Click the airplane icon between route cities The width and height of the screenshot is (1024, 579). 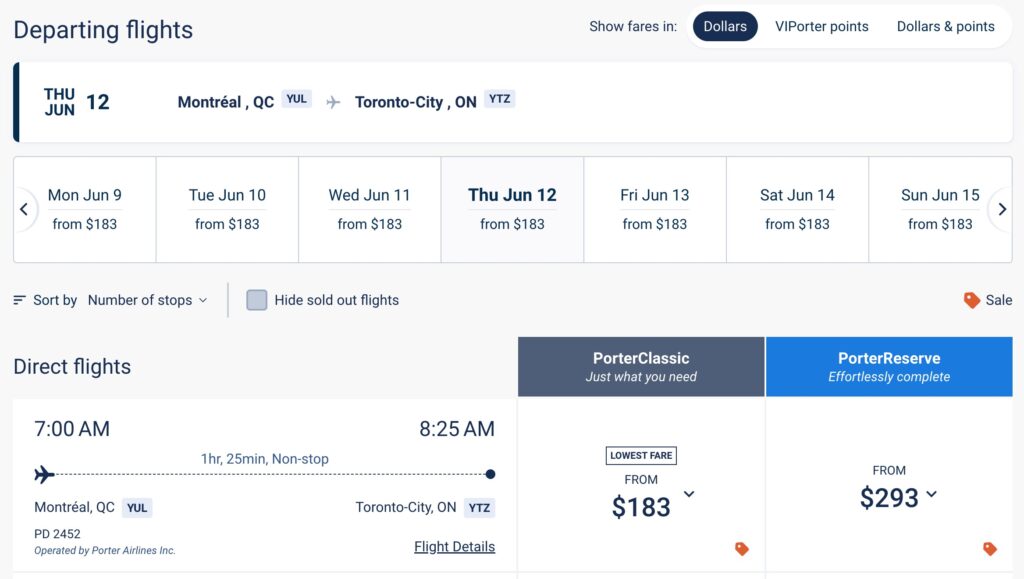[333, 102]
